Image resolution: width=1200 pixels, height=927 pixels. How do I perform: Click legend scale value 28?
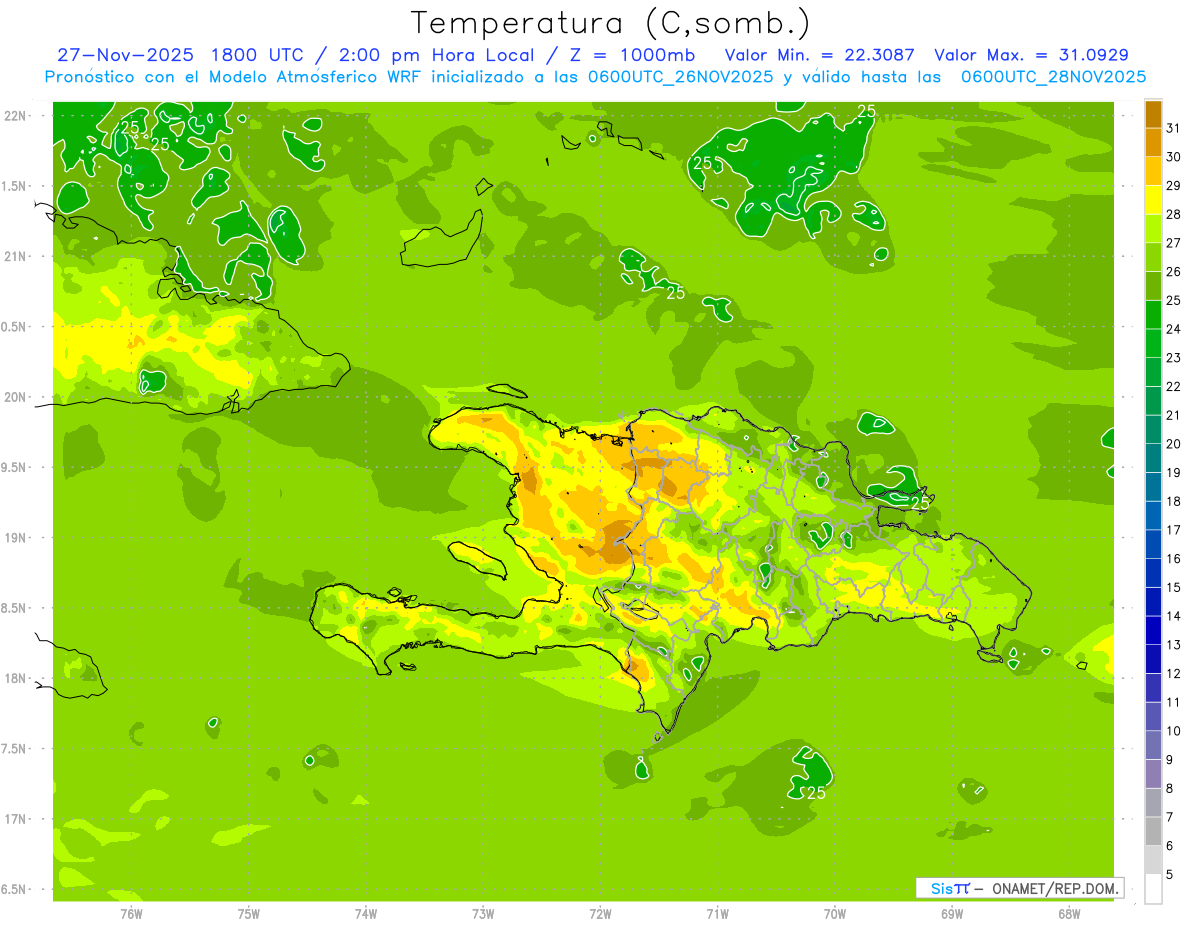point(1173,214)
